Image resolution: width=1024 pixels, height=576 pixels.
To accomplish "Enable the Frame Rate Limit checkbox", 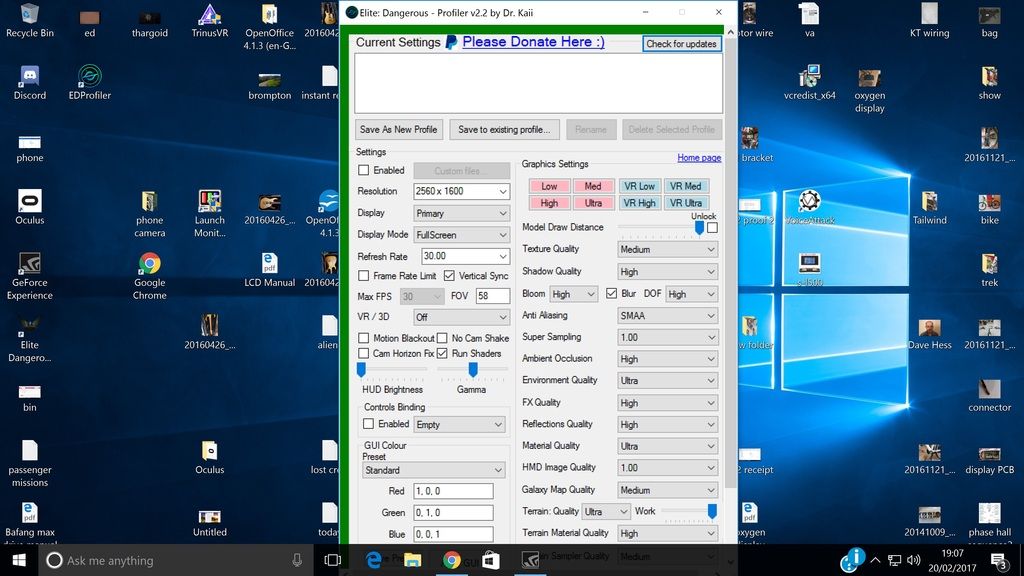I will click(364, 276).
